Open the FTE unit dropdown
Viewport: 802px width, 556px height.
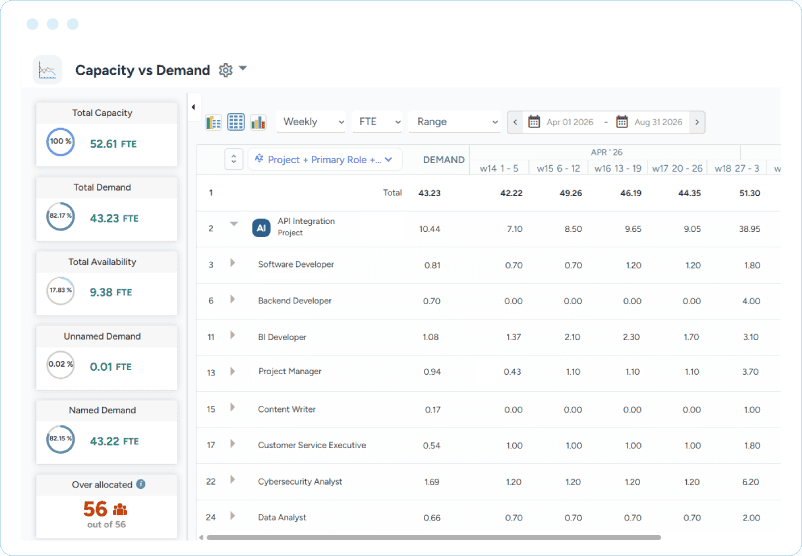(x=377, y=122)
